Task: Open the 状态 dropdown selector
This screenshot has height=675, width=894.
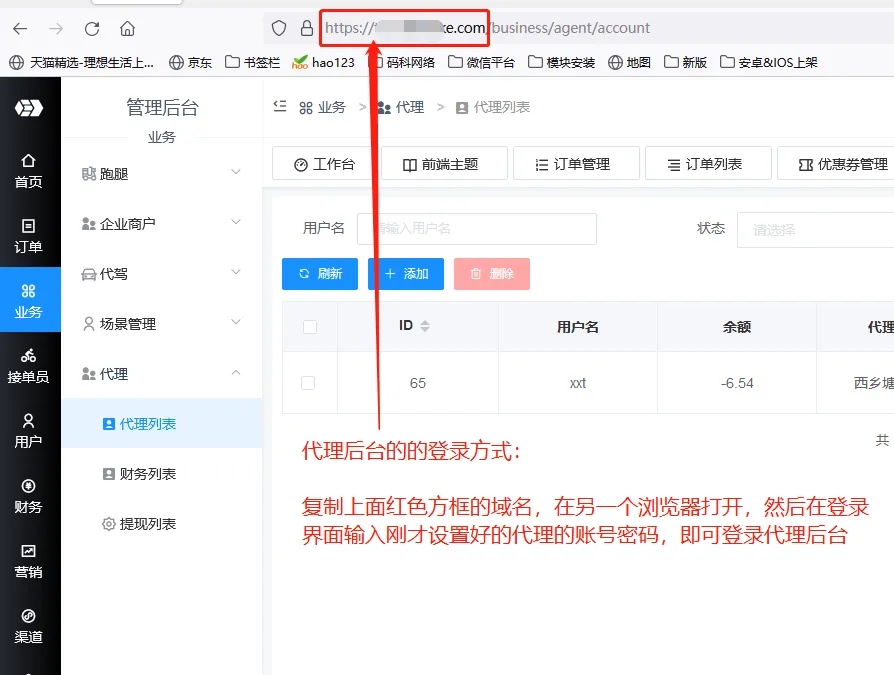Action: [x=815, y=229]
